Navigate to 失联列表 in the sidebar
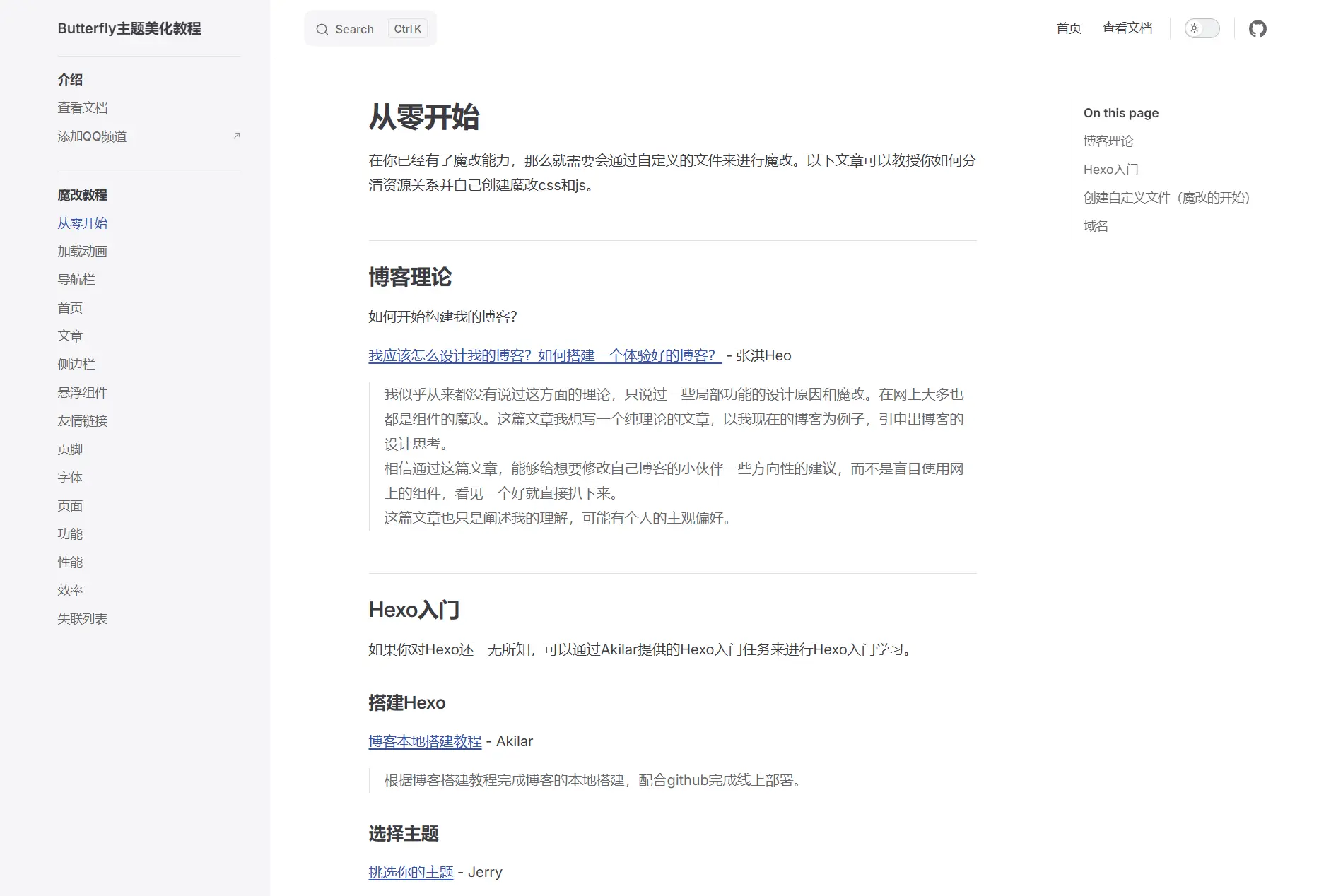Screen dimensions: 1319x896 [83, 619]
